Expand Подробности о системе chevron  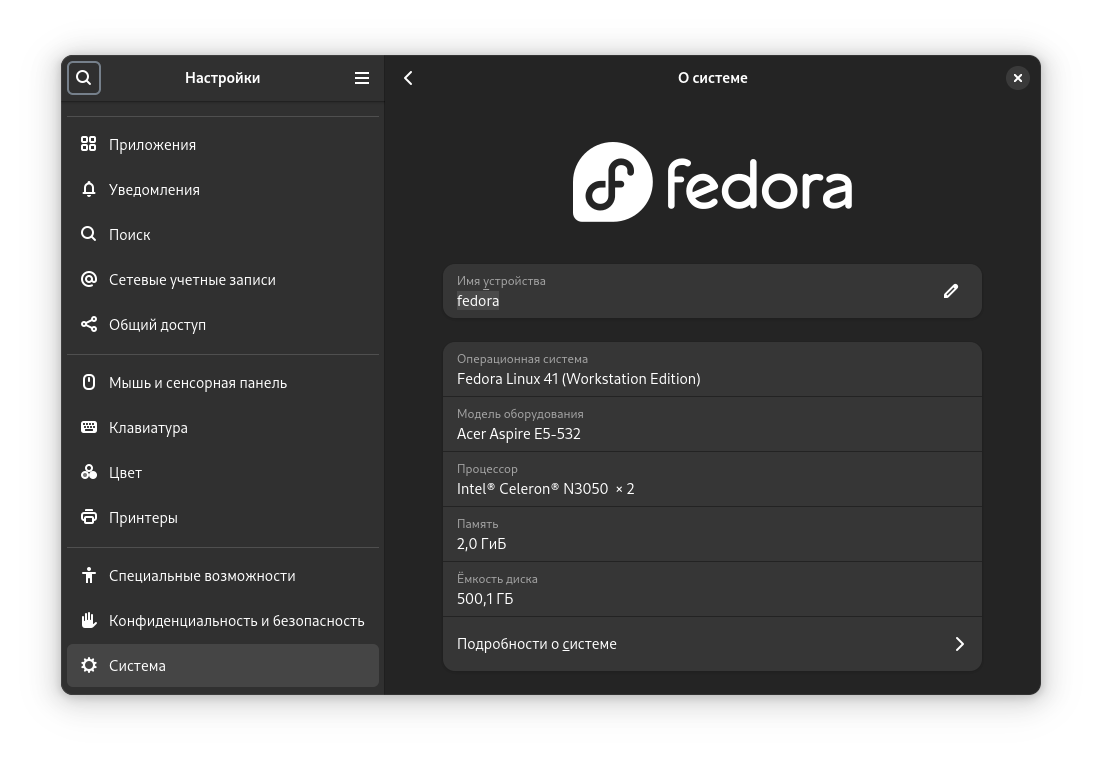[959, 644]
